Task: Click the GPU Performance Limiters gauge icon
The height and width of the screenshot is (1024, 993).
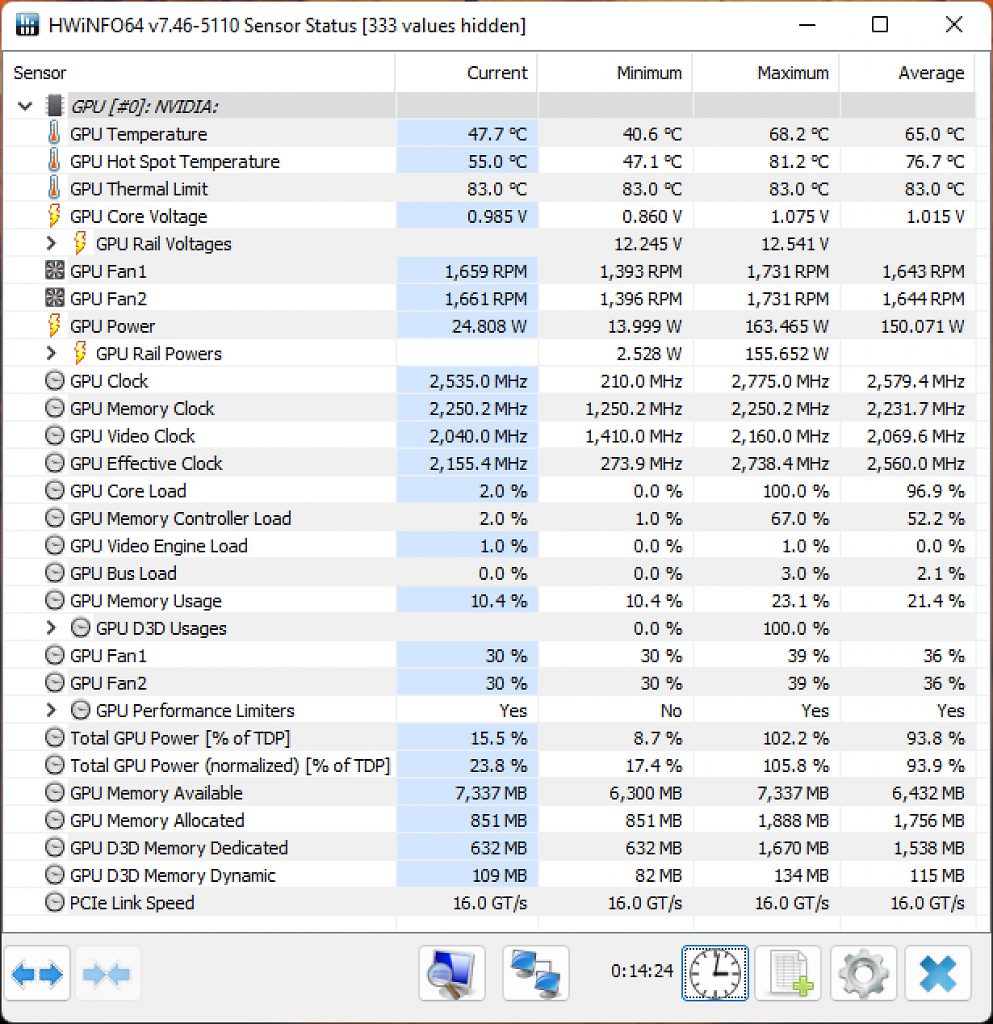Action: pyautogui.click(x=80, y=710)
